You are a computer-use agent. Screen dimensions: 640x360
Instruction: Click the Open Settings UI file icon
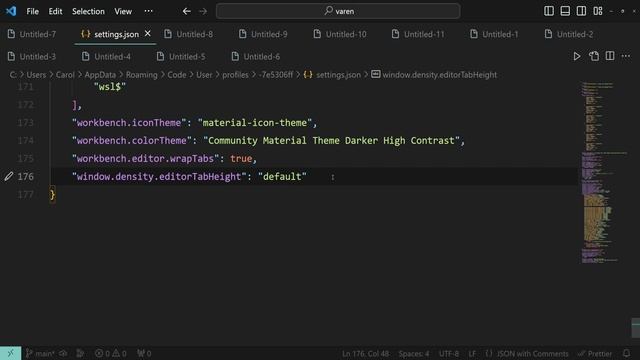click(594, 56)
